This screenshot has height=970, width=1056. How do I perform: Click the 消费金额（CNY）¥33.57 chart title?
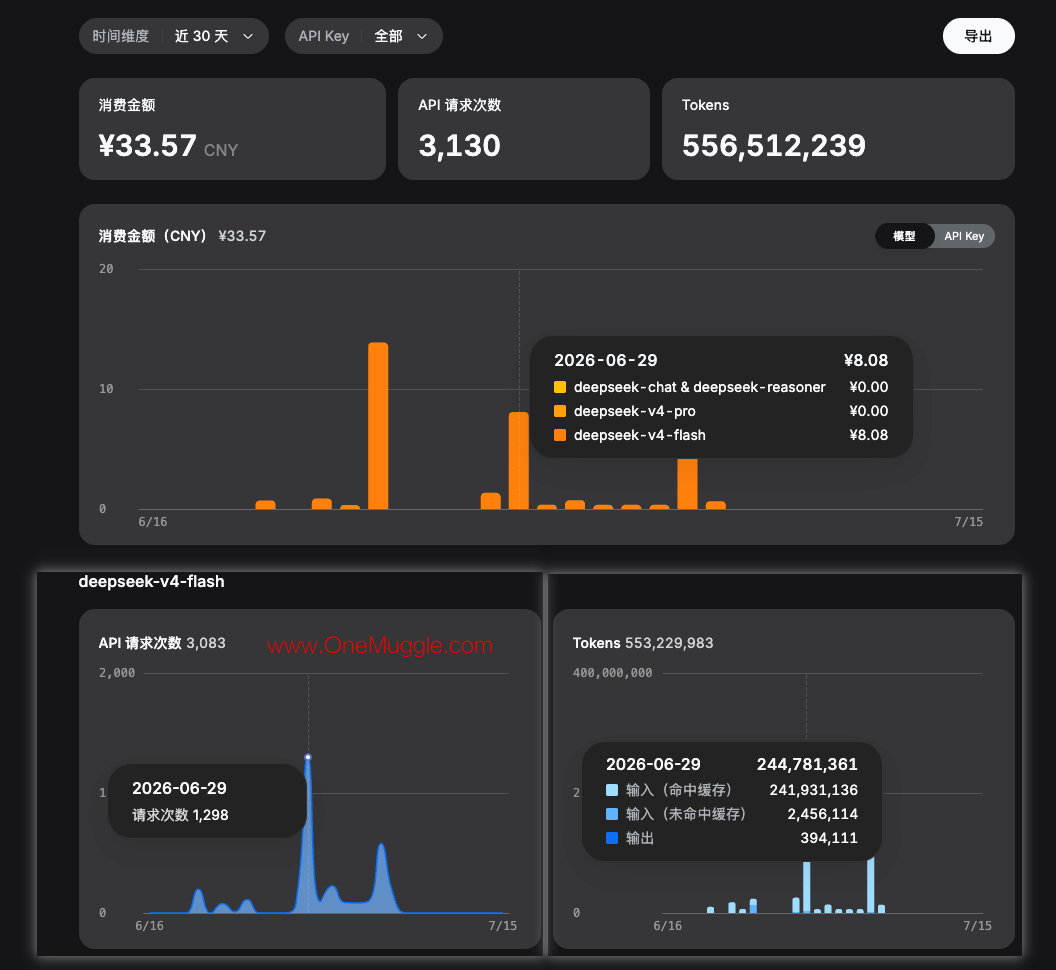pyautogui.click(x=182, y=236)
